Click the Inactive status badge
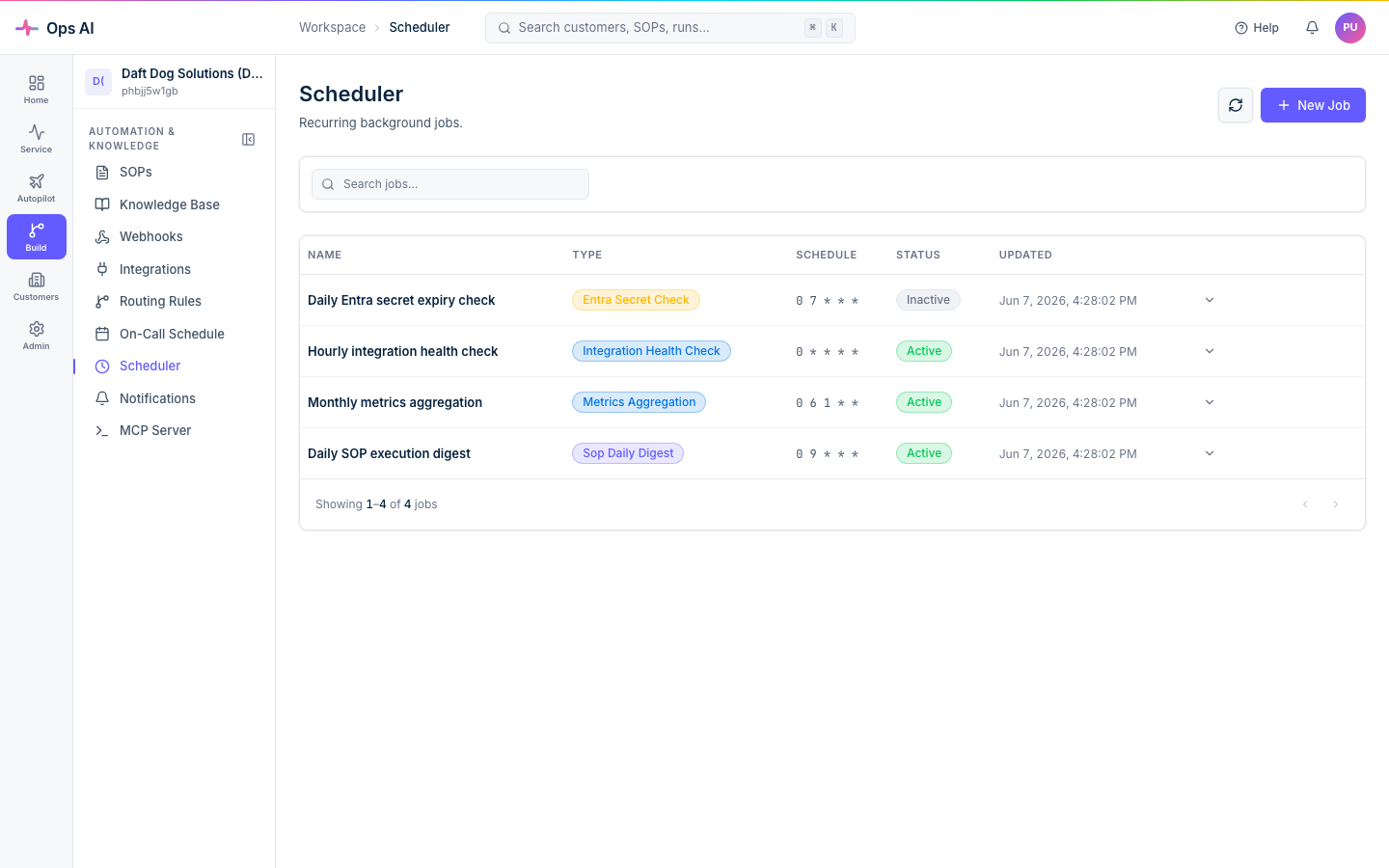Viewport: 1389px width, 868px height. (928, 300)
